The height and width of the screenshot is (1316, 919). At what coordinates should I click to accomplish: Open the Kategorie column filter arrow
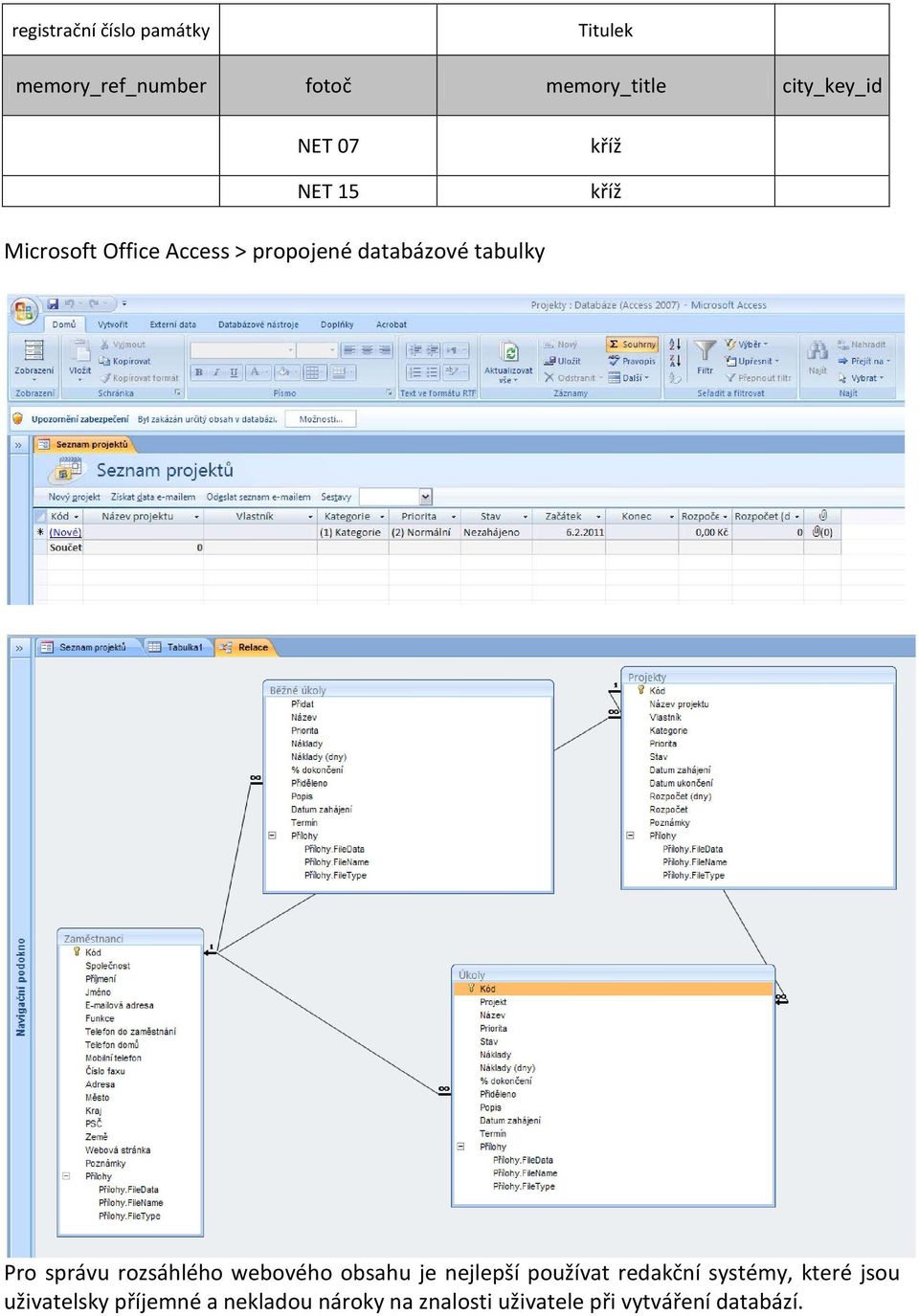[382, 517]
